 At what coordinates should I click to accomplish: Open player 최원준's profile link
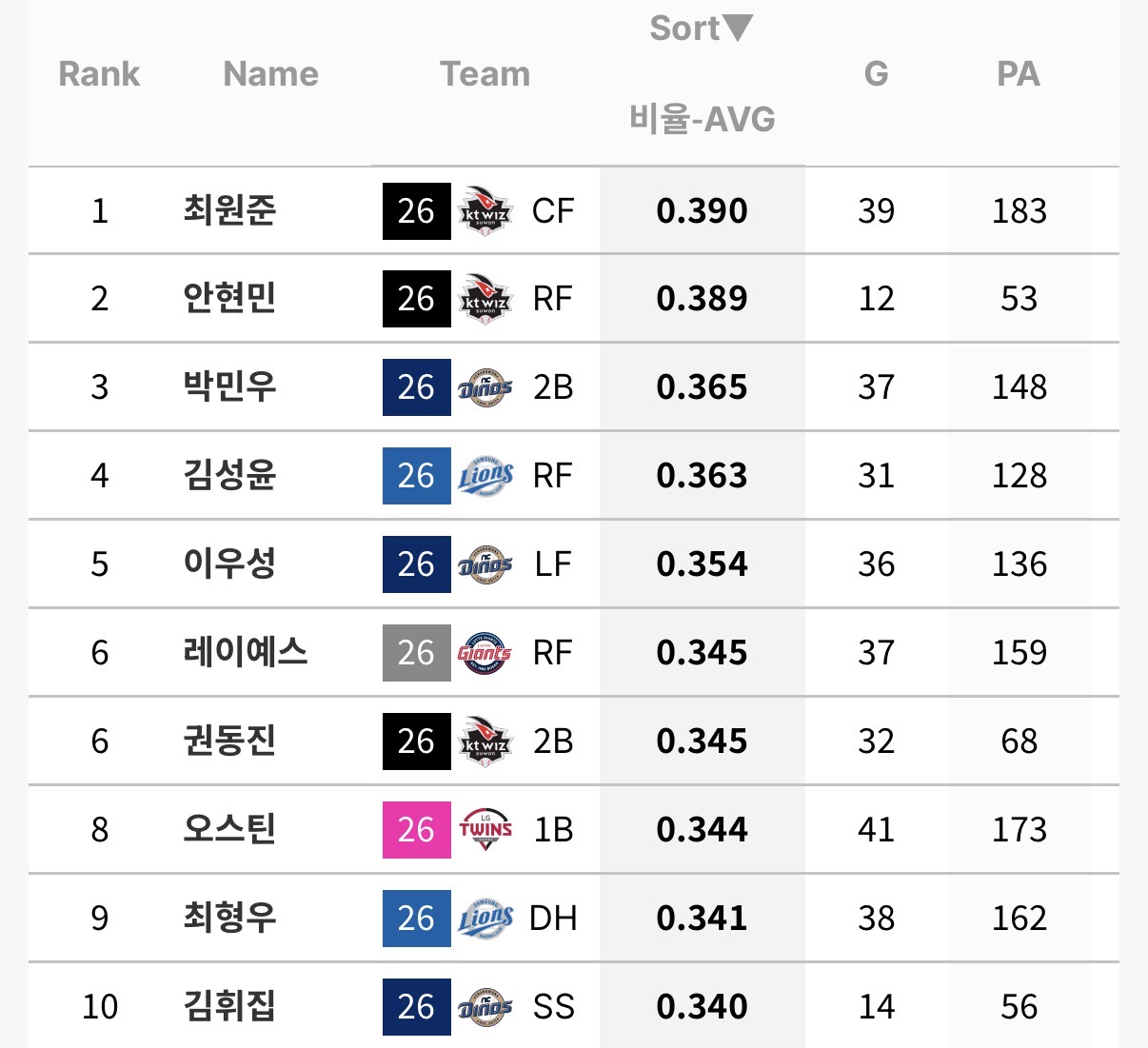click(x=229, y=210)
